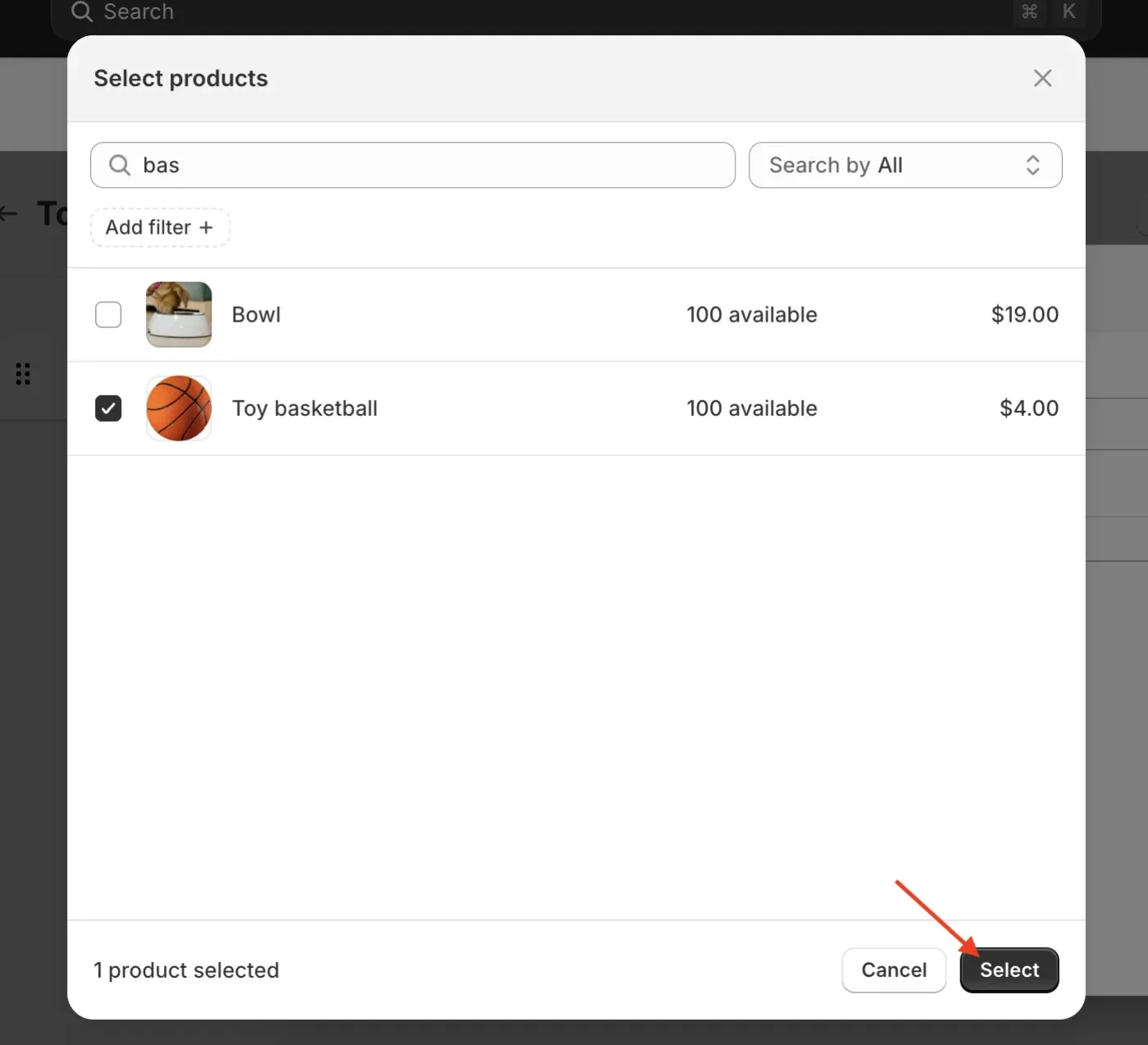Image resolution: width=1148 pixels, height=1045 pixels.
Task: Click the drag handle dots icon
Action: 23,373
